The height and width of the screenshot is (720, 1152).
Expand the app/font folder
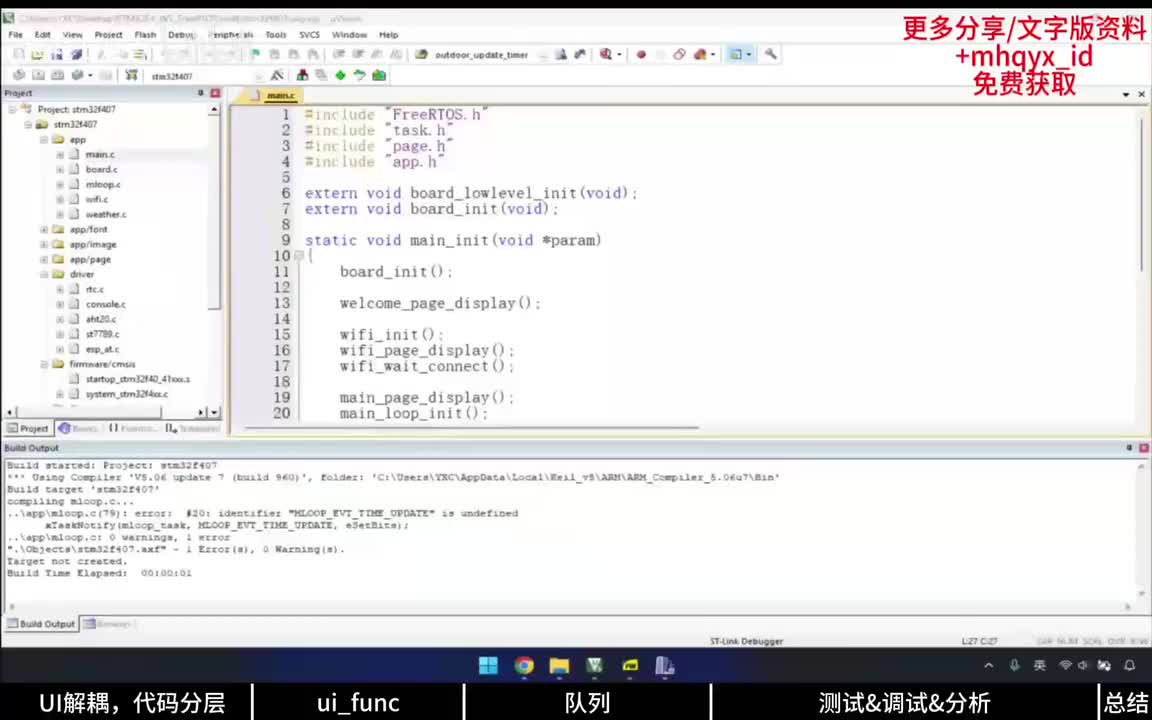44,229
